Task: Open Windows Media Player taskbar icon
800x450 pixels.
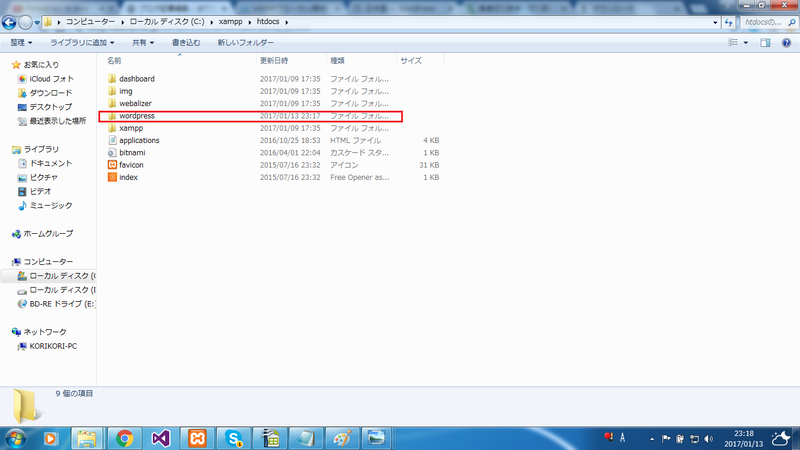Action: point(51,438)
